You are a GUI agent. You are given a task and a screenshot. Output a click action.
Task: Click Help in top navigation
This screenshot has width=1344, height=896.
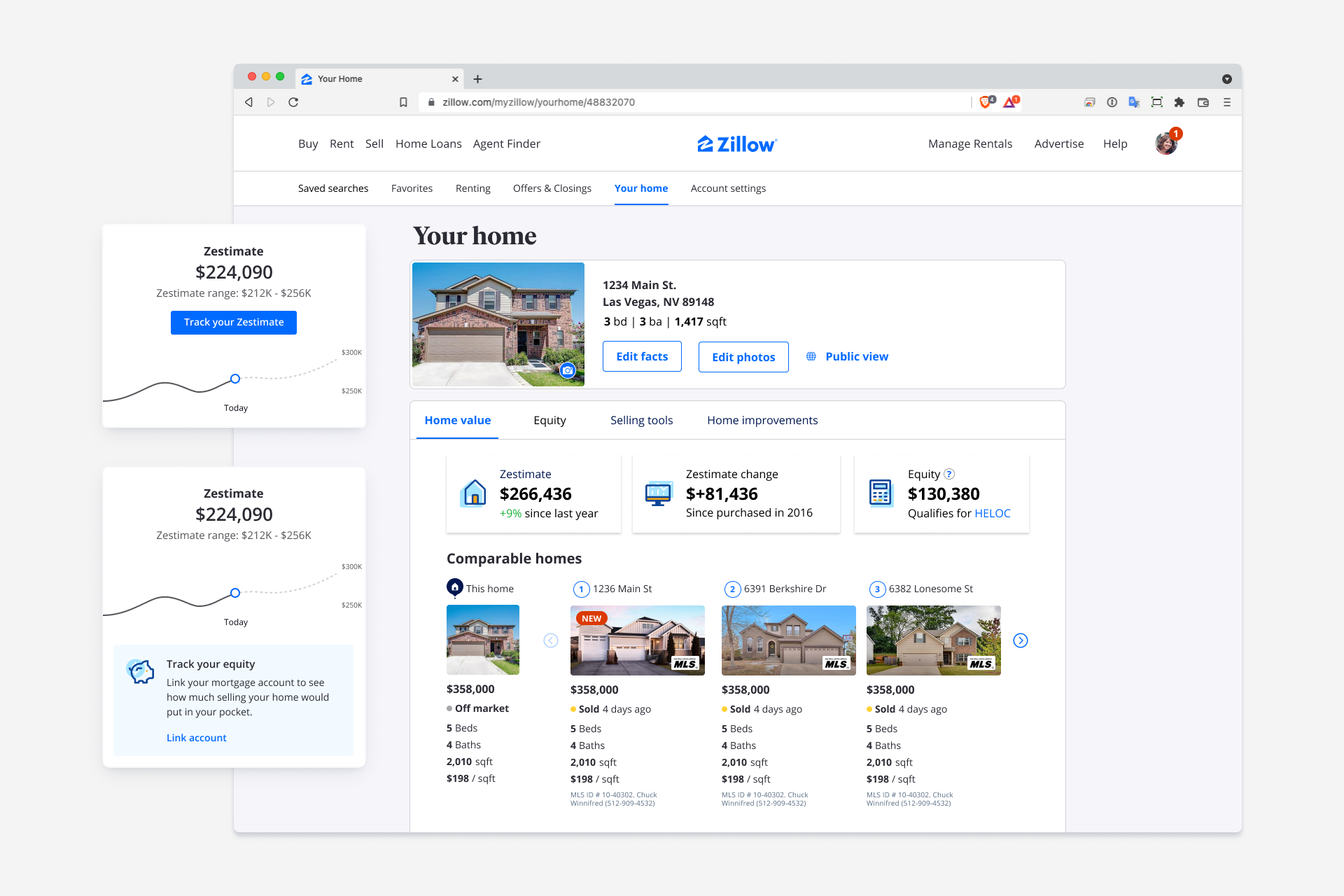pos(1115,143)
